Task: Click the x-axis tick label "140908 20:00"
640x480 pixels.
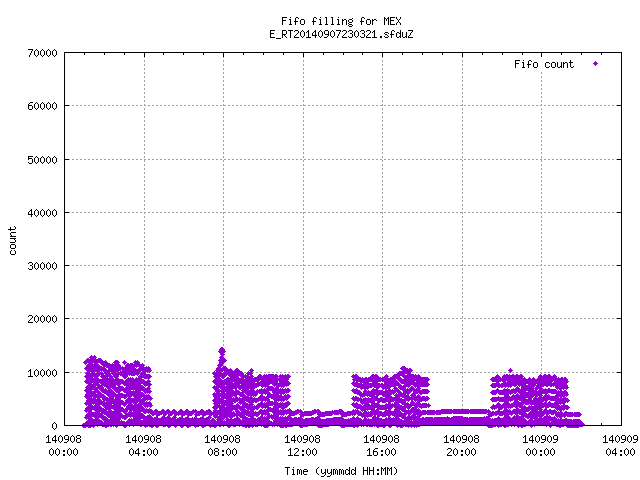Action: [462, 446]
